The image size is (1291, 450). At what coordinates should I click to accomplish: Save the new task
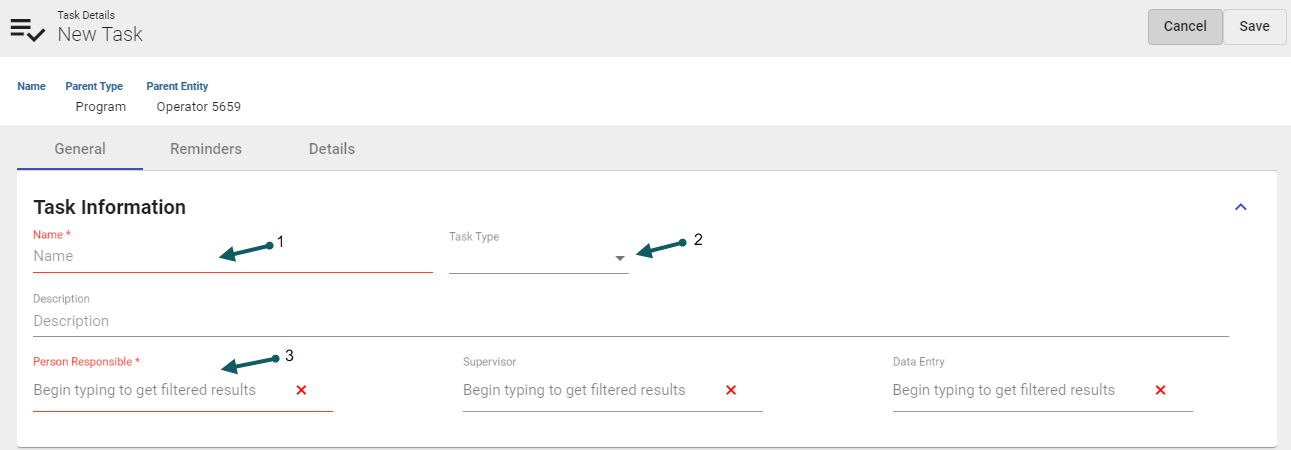click(x=1254, y=27)
